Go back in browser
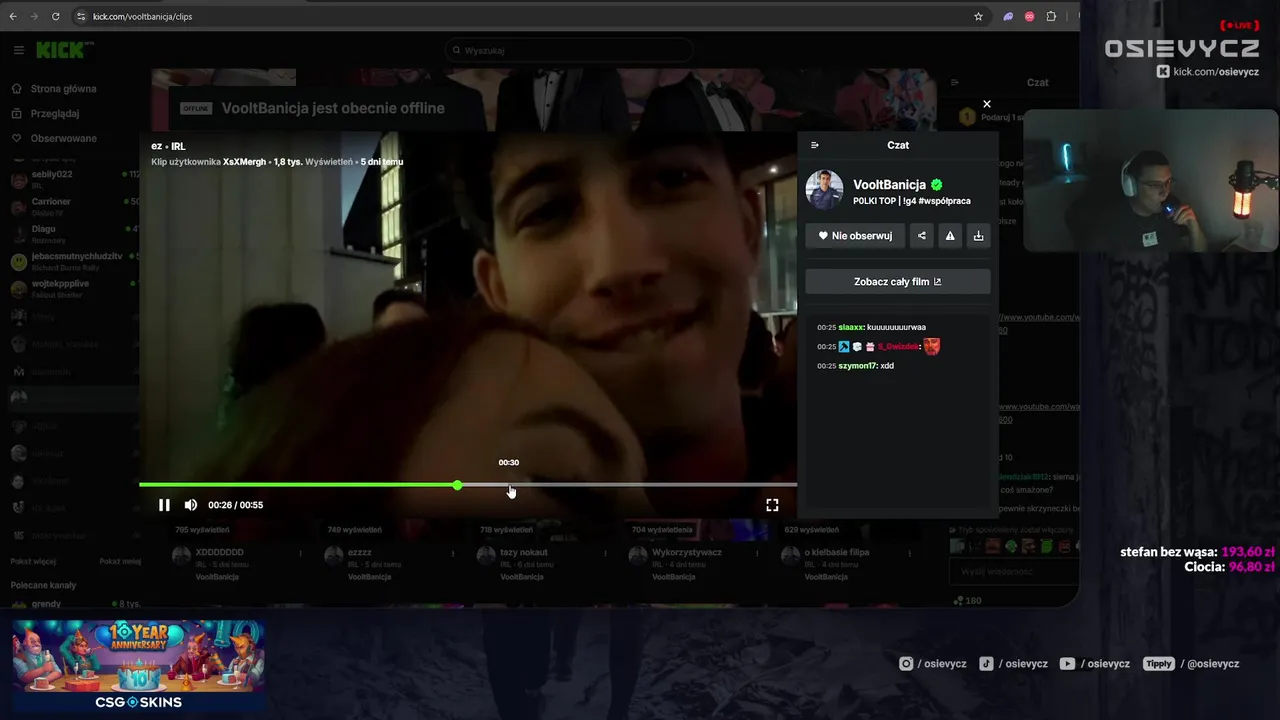 (13, 16)
